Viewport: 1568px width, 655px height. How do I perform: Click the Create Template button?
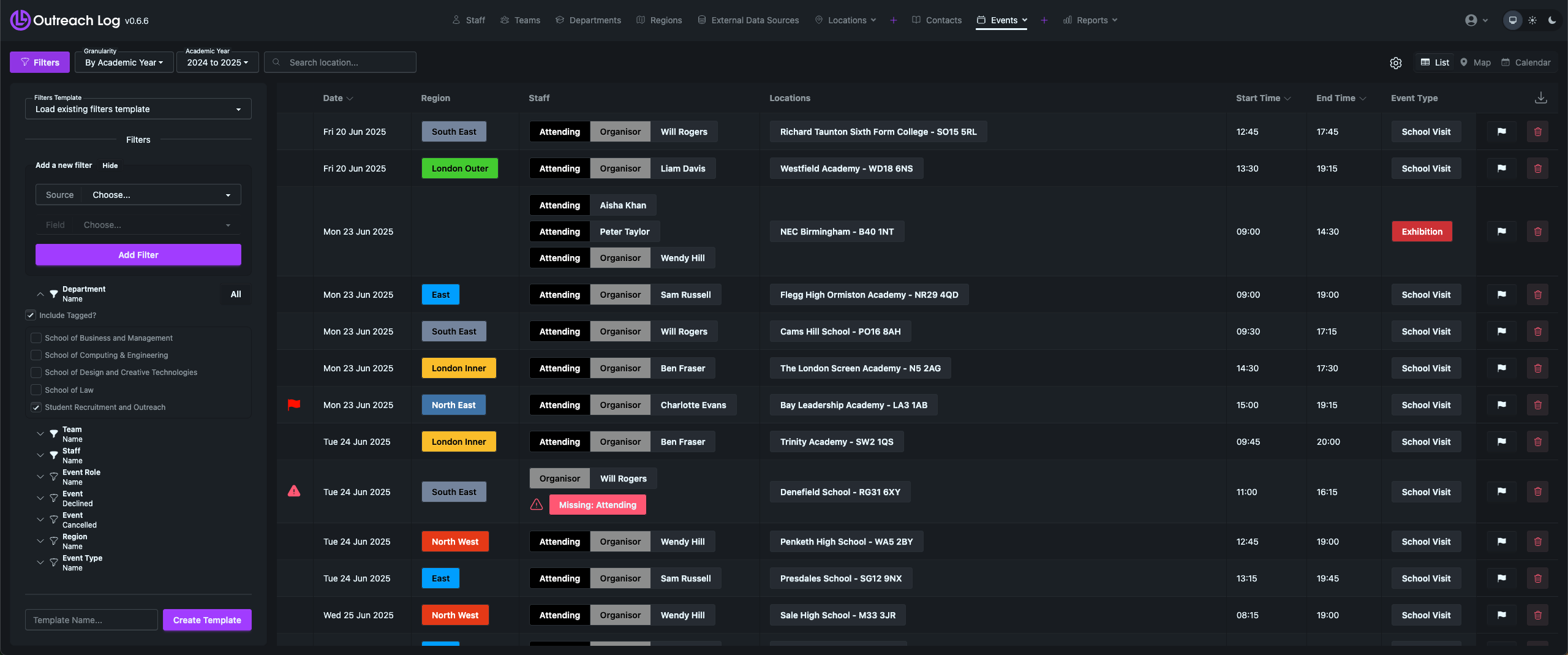coord(207,619)
